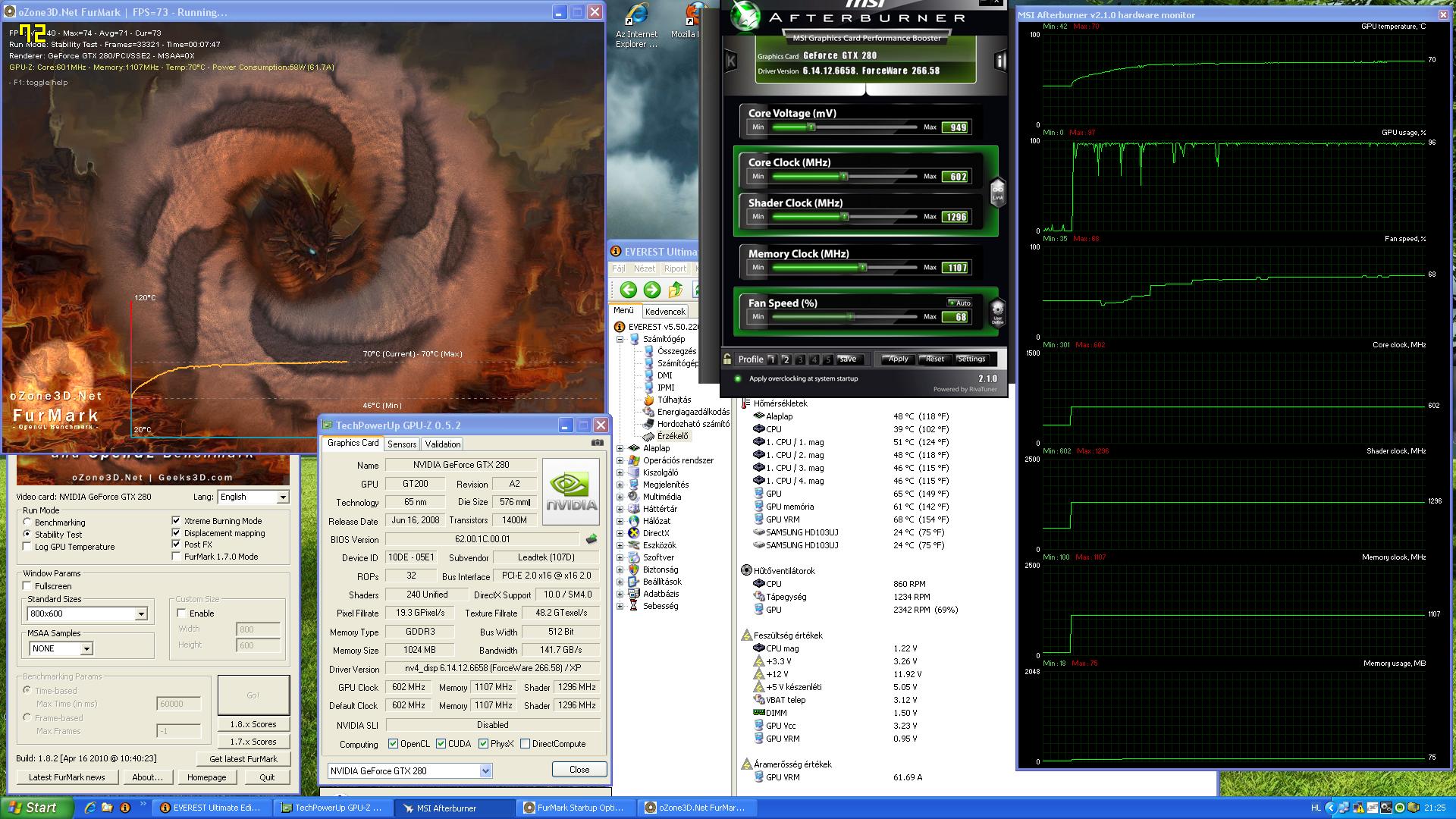This screenshot has height=819, width=1456.
Task: Click the Core Clock slider handle
Action: (x=844, y=176)
